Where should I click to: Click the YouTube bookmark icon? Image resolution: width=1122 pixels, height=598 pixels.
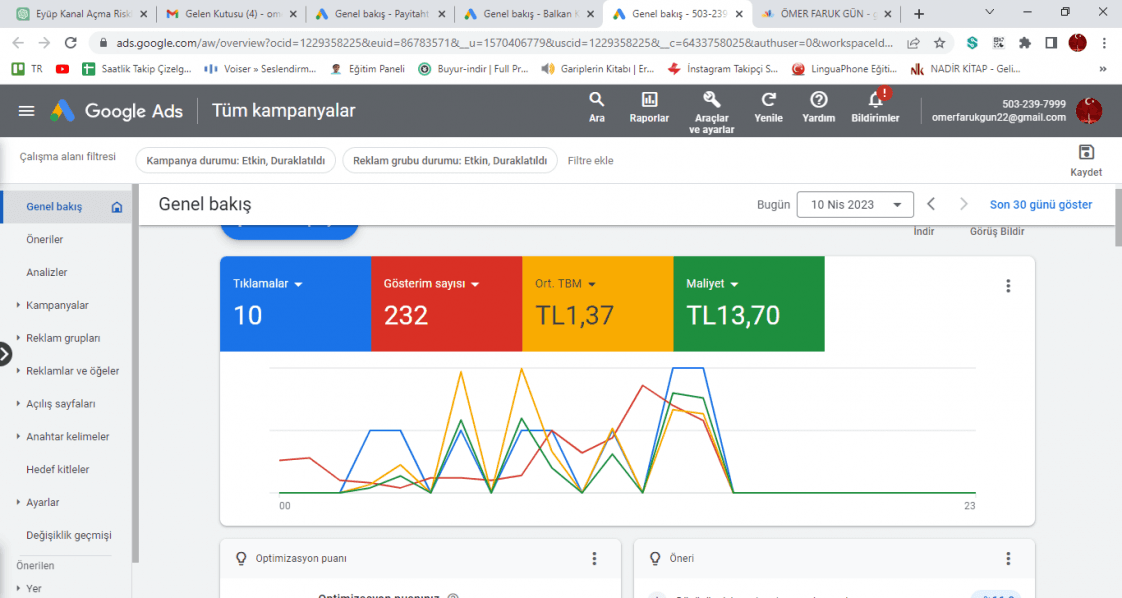tap(62, 69)
